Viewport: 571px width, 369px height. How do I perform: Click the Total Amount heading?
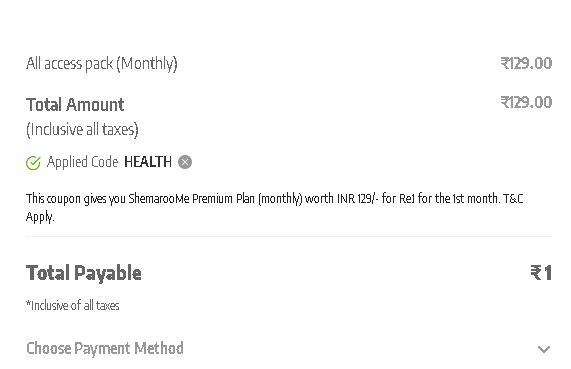pos(75,105)
